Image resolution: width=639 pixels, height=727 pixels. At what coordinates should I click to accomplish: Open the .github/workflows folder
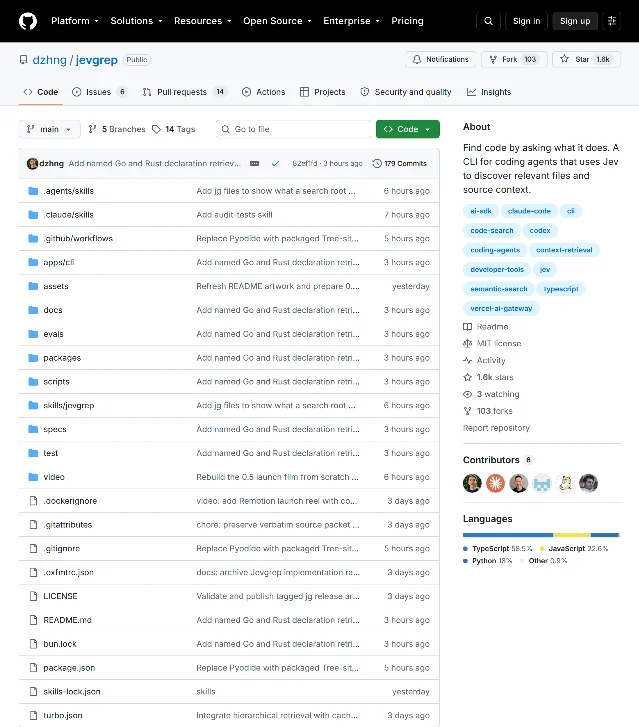click(78, 238)
